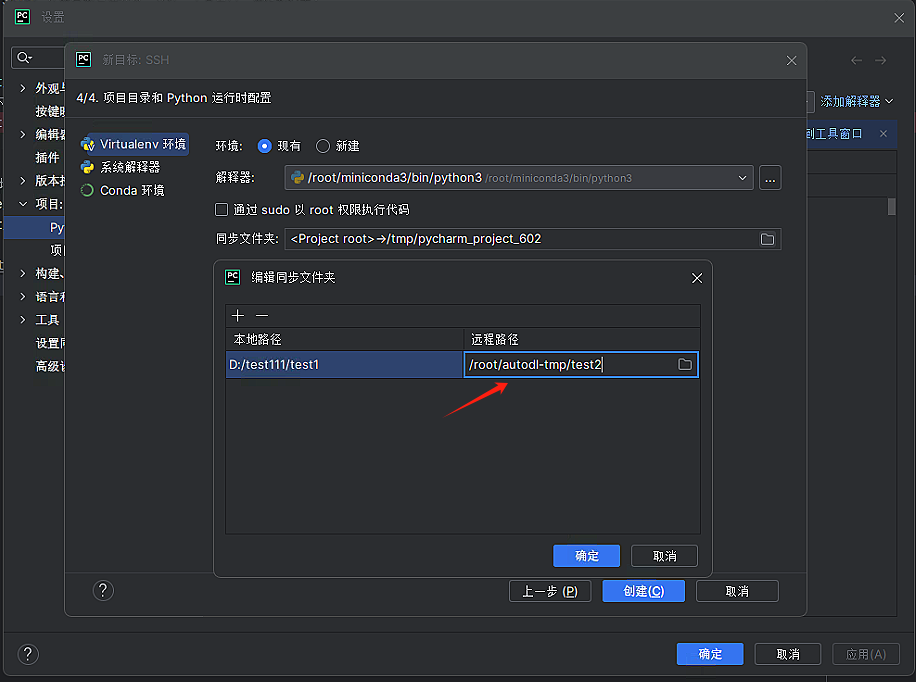Close the edit sync folders dialog

tap(697, 278)
